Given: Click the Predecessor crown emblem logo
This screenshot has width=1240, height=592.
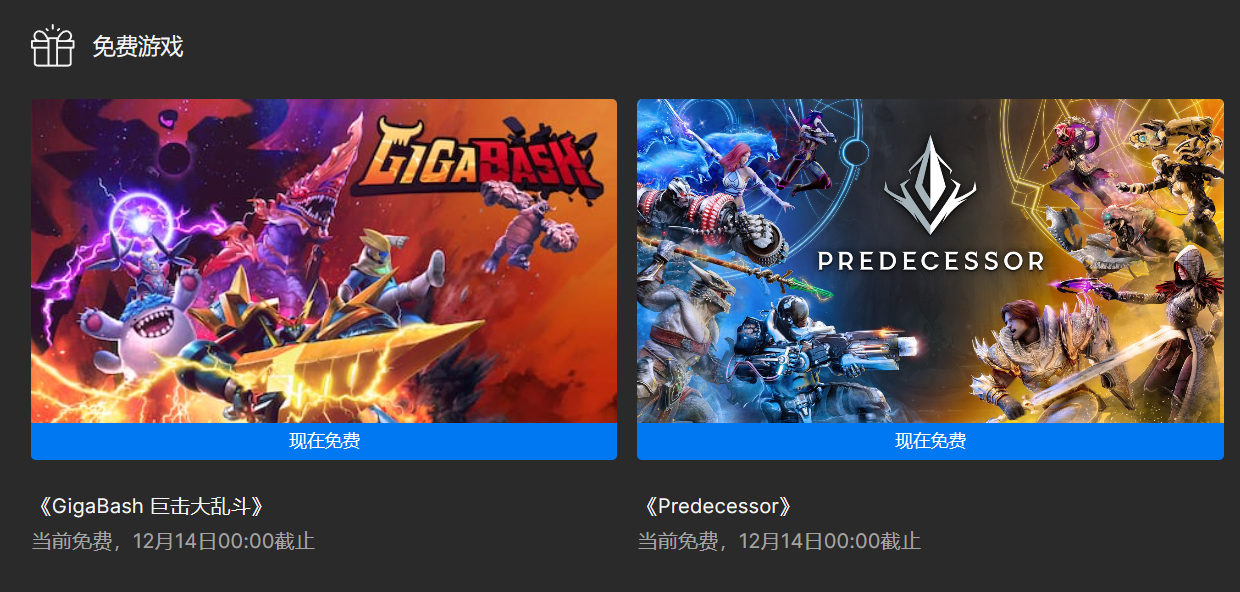Looking at the screenshot, I should click(930, 185).
